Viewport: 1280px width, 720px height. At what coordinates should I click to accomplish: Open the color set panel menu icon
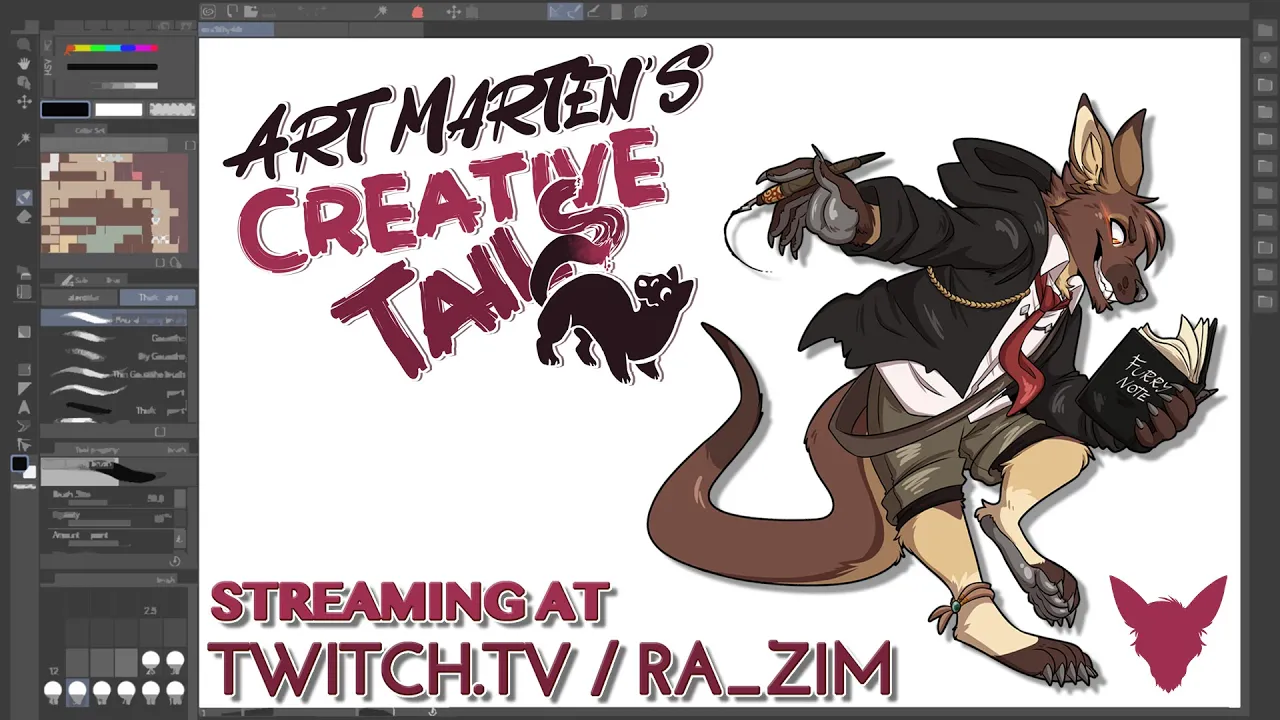(x=190, y=146)
